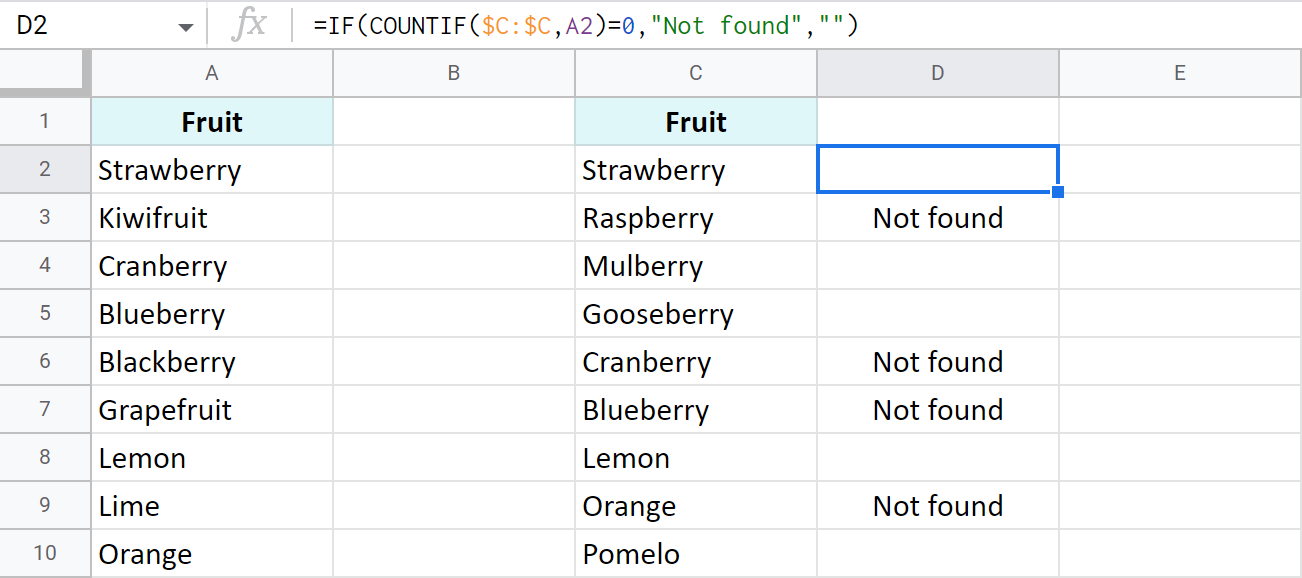1302x578 pixels.
Task: Click cell C10 with Pomelo
Action: 696,554
